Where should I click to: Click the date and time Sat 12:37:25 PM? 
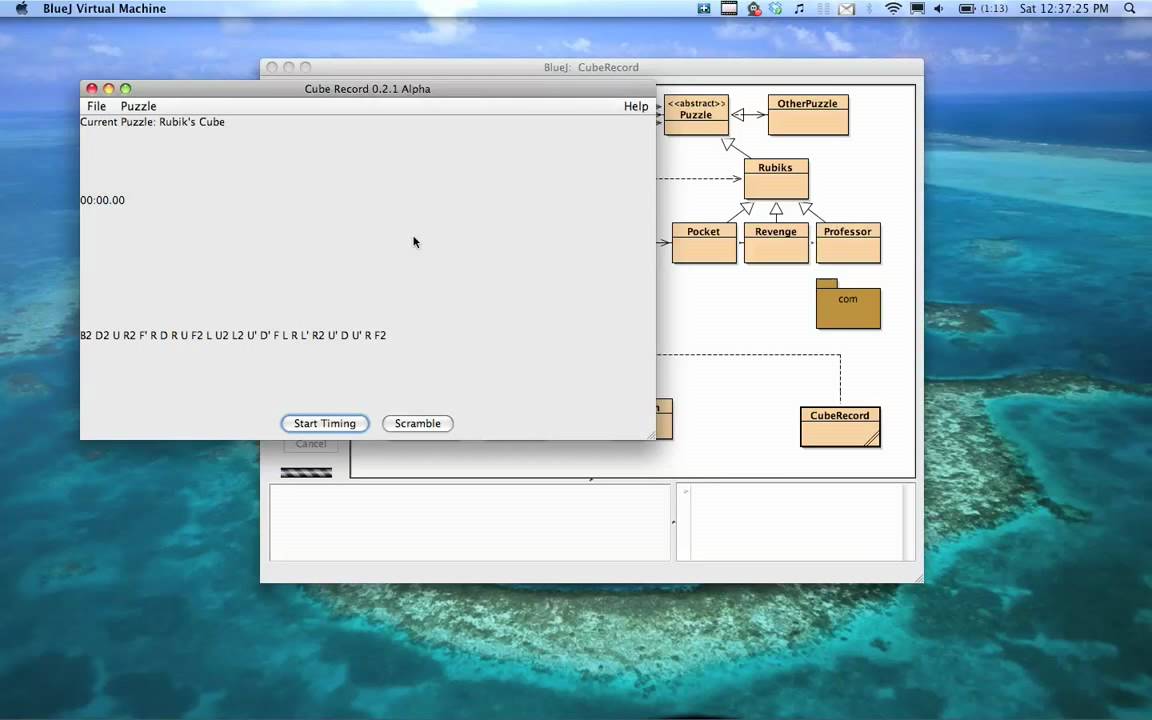1064,9
